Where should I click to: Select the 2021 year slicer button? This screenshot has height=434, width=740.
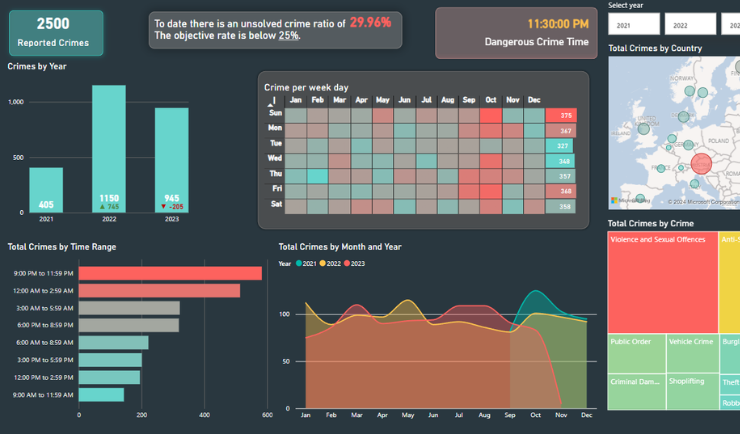click(633, 24)
